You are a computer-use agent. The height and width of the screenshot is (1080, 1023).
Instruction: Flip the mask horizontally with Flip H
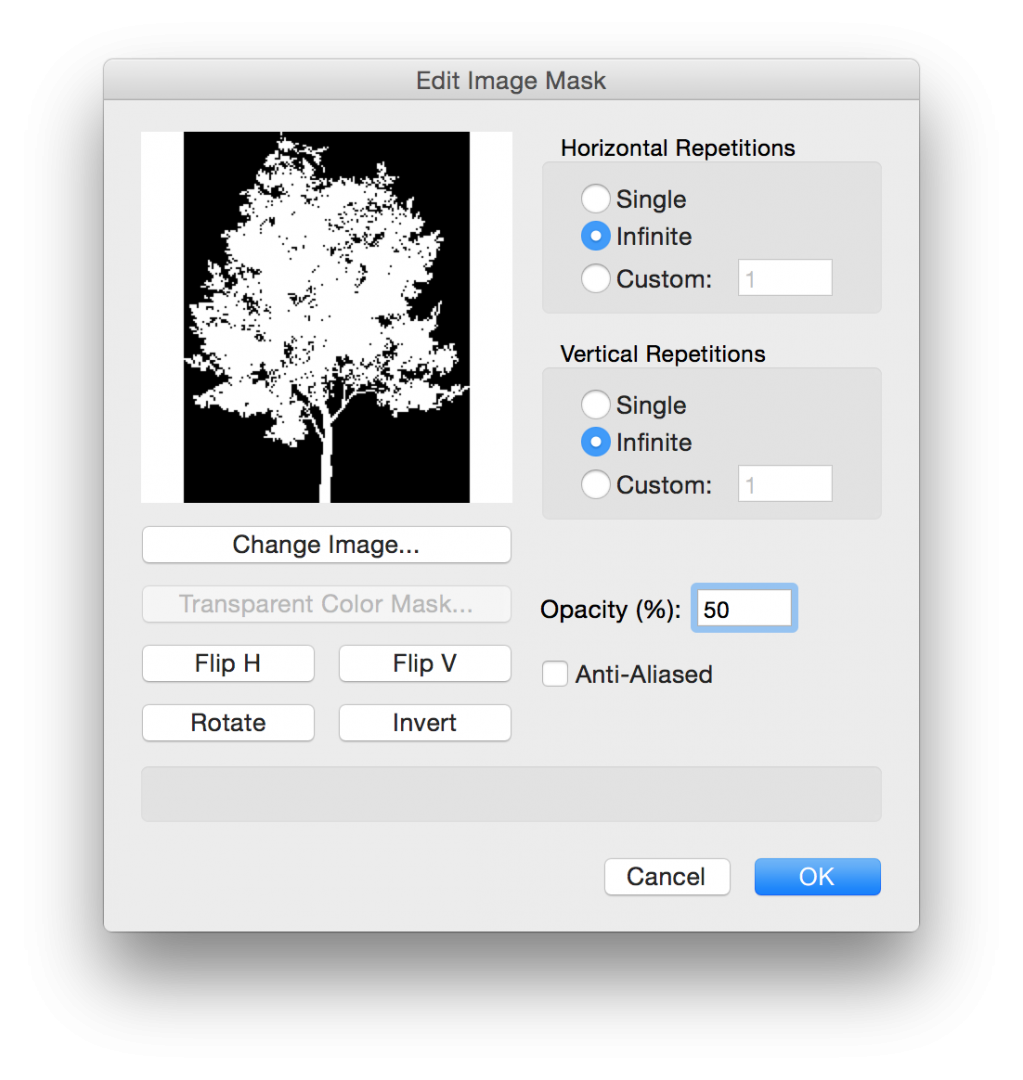click(228, 664)
